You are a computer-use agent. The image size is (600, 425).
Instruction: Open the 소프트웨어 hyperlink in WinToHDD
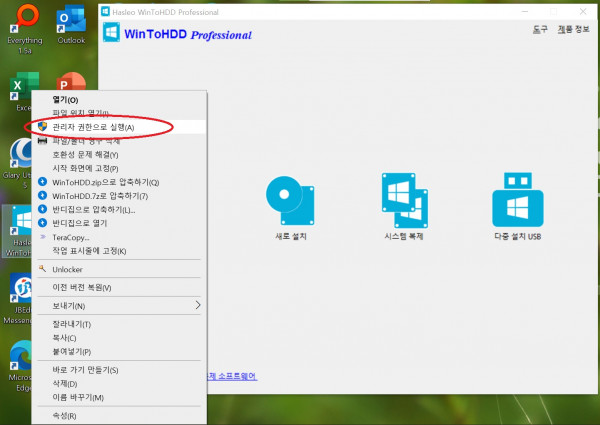click(x=232, y=376)
